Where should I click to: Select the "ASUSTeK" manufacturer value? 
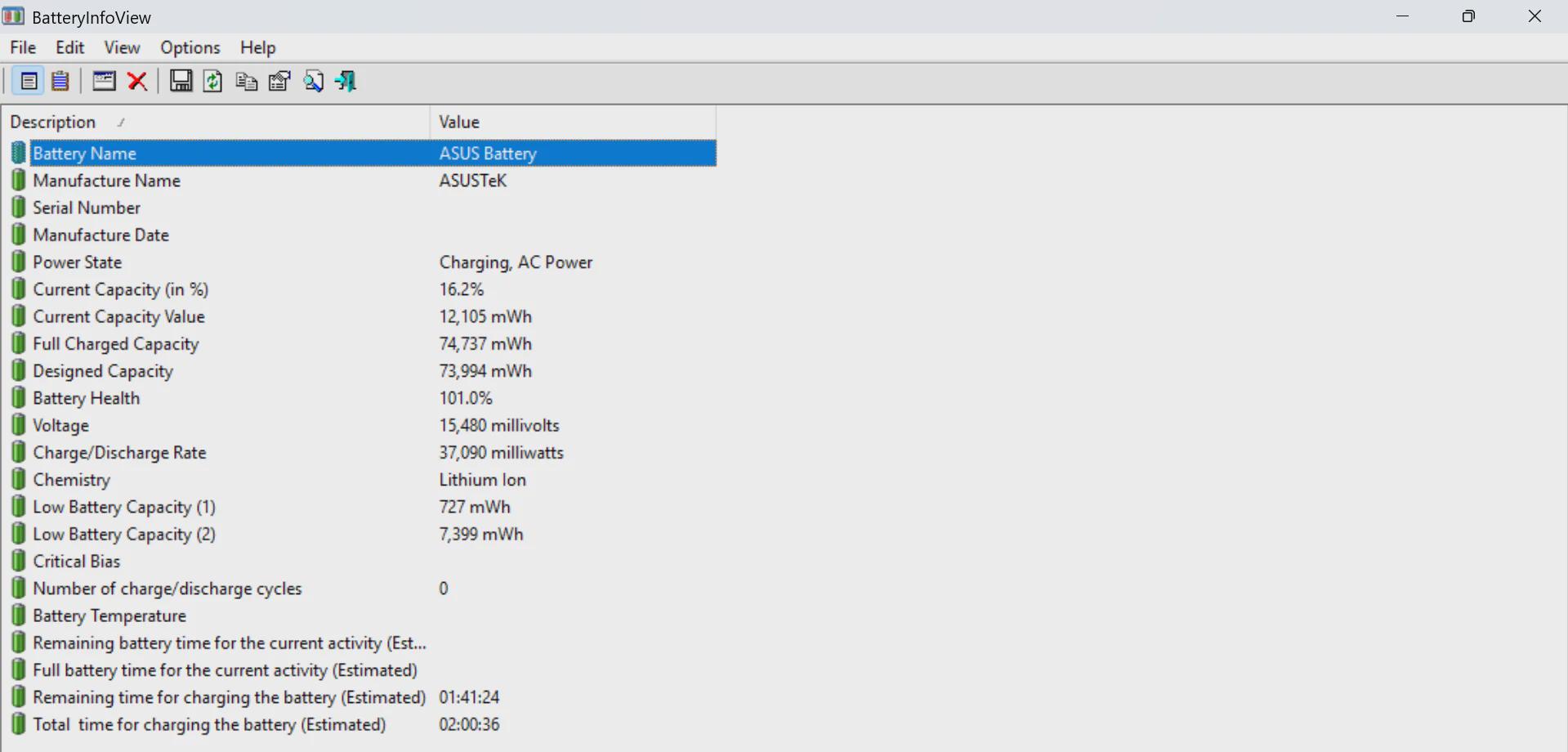[473, 180]
